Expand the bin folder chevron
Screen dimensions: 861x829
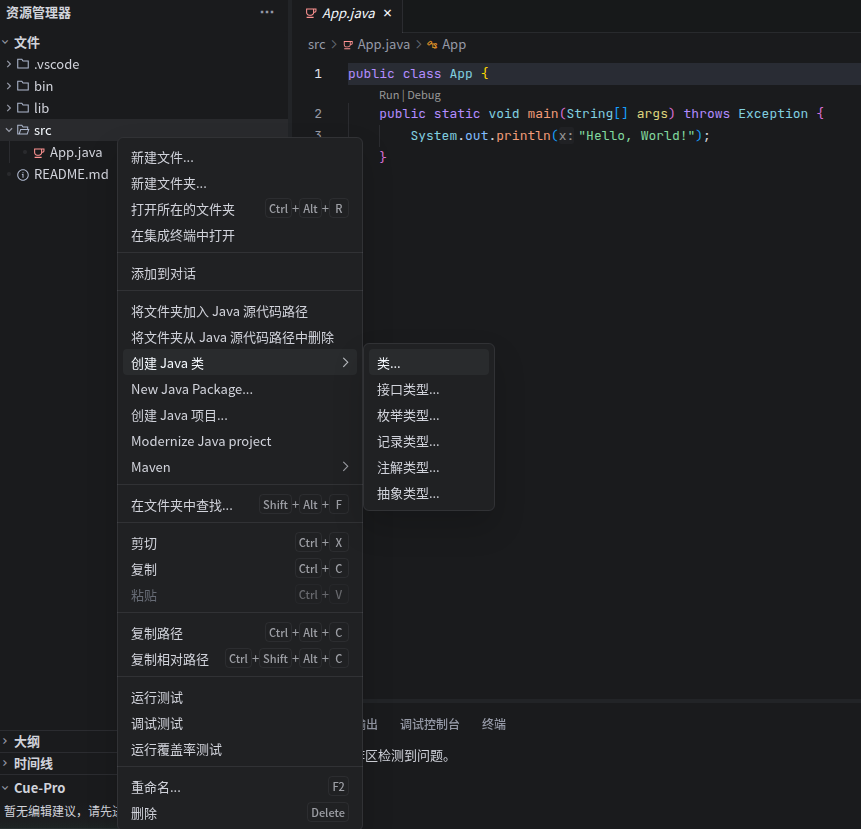(x=8, y=86)
